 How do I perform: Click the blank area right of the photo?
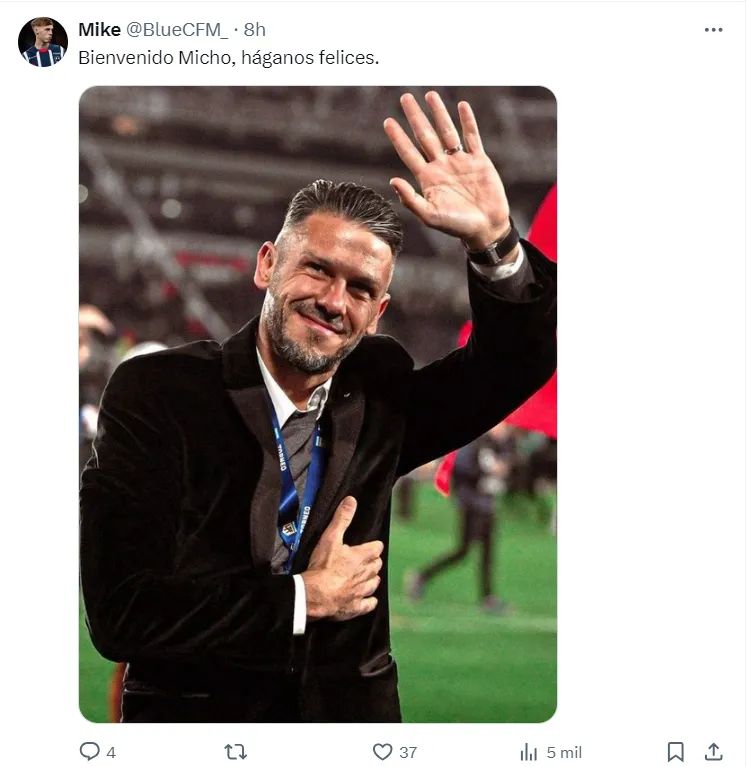[650, 400]
